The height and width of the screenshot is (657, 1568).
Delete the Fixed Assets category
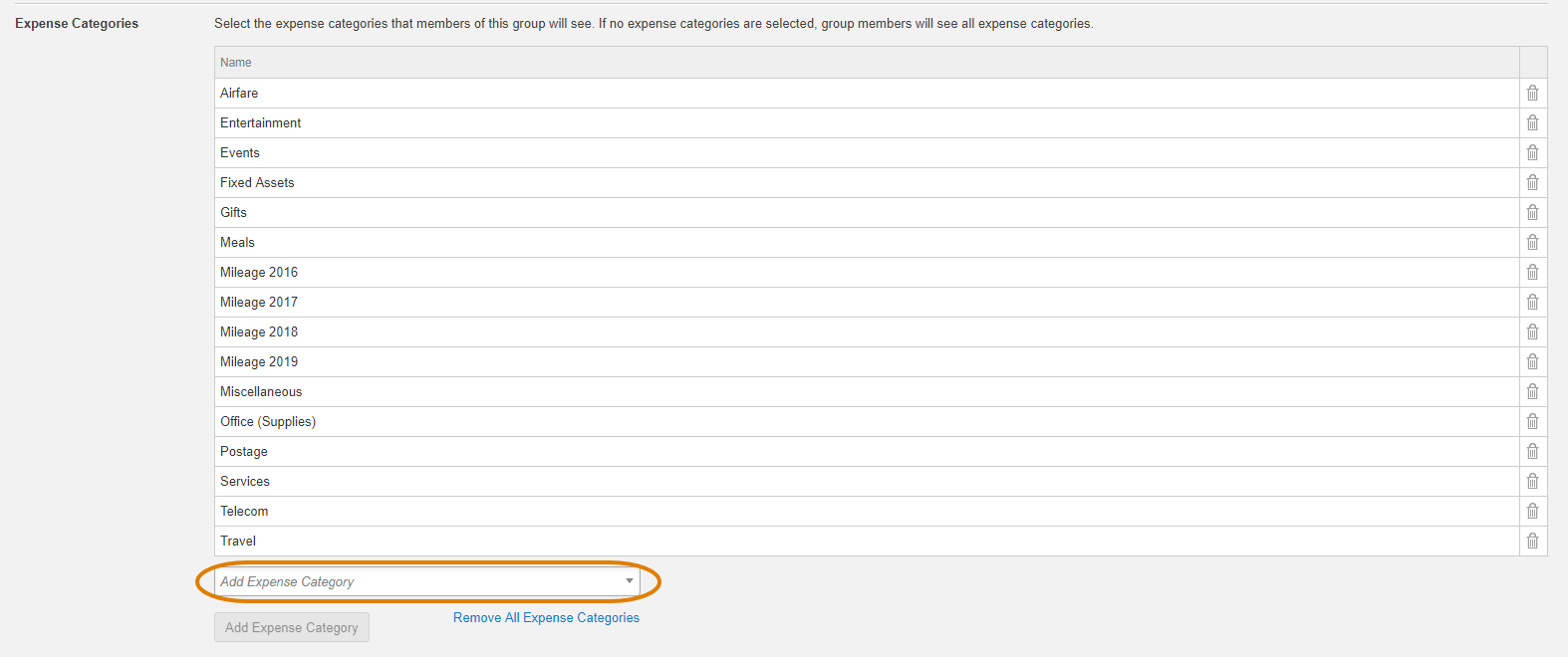[x=1532, y=182]
